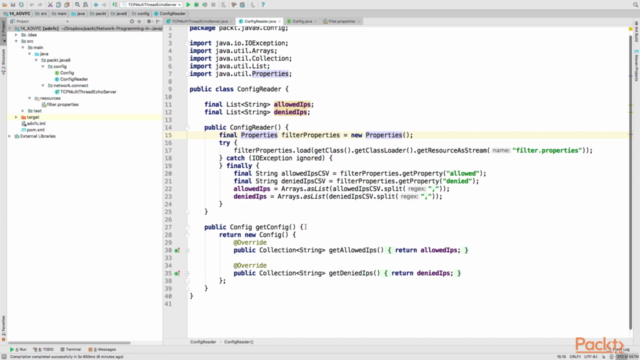Click the Hide Project panel icon
Screen dimensions: 640x360
(158, 21)
